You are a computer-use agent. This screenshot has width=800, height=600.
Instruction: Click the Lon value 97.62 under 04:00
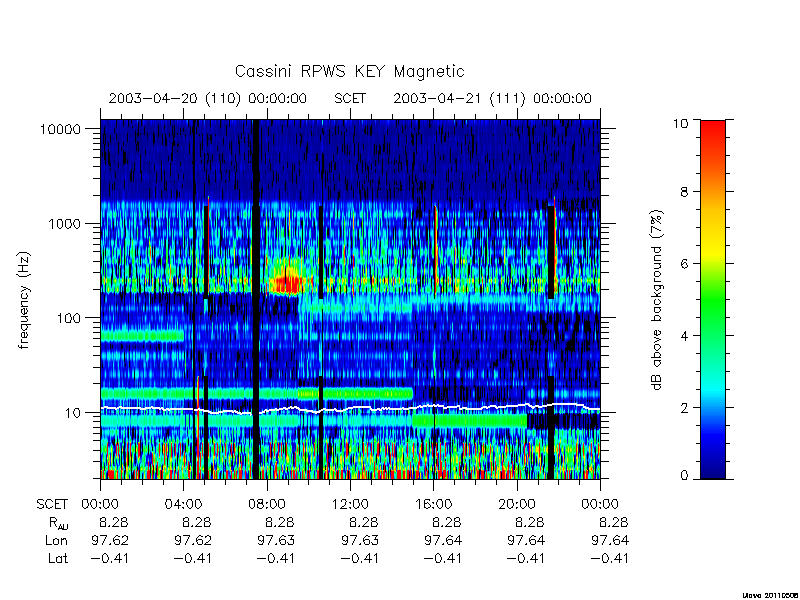193,540
